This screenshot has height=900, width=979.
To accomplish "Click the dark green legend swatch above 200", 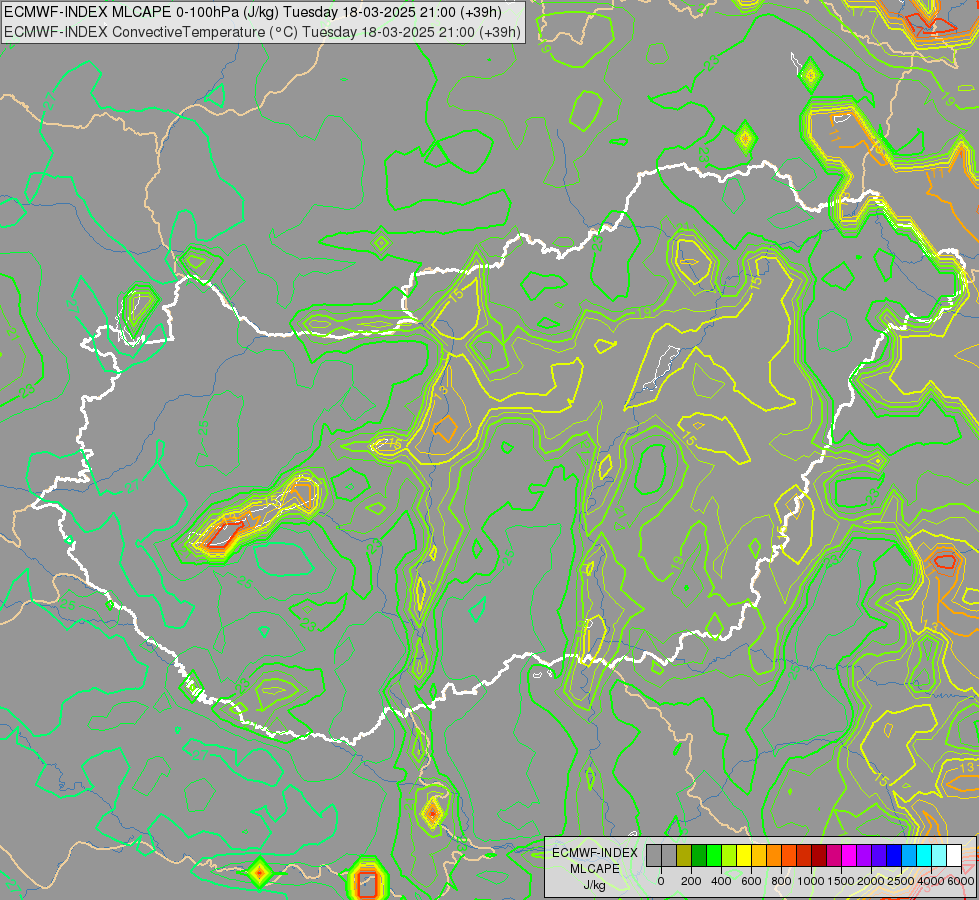I will [x=699, y=856].
